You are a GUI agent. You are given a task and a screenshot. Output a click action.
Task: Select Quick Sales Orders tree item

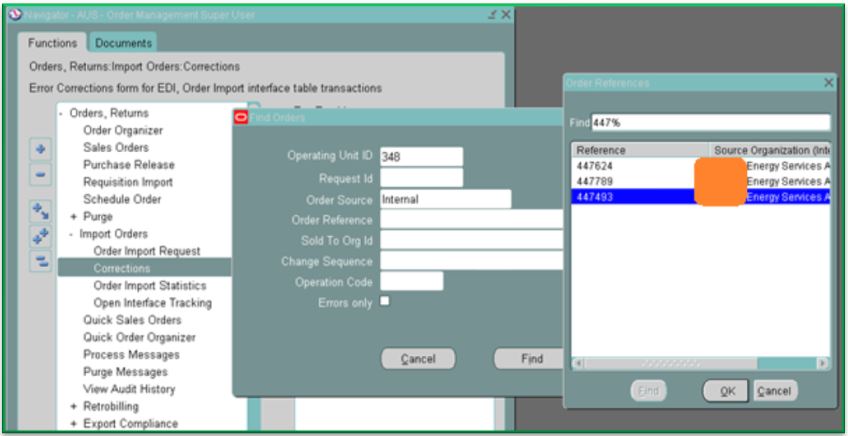(x=132, y=320)
